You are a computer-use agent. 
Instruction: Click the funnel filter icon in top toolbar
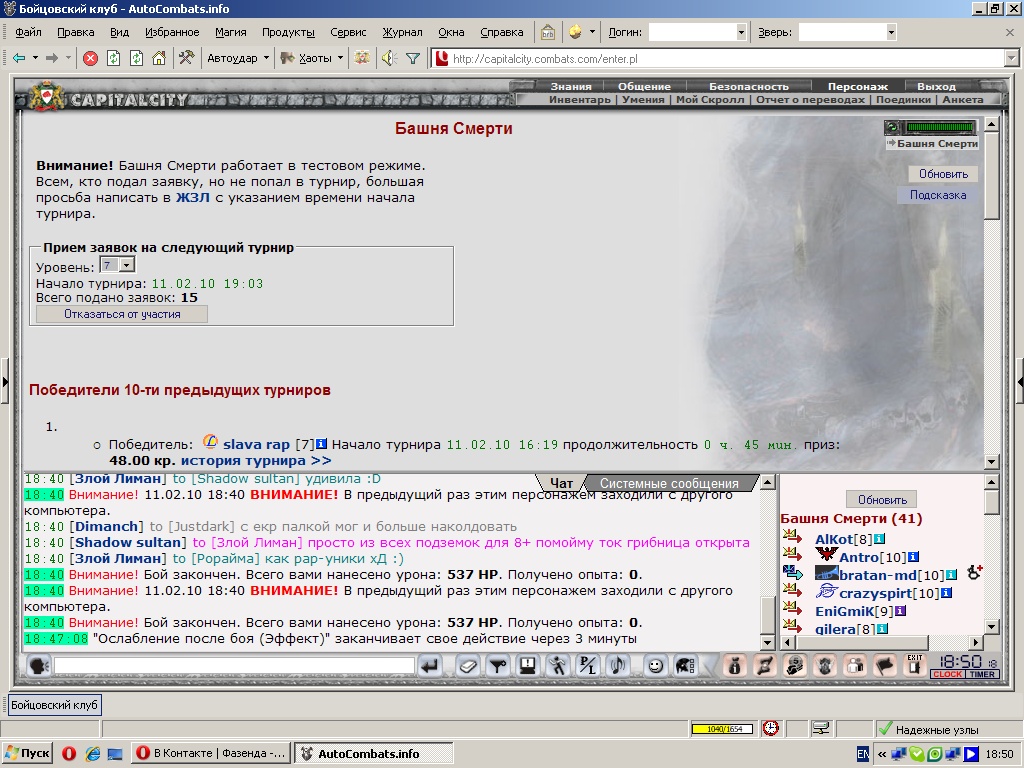tap(413, 58)
